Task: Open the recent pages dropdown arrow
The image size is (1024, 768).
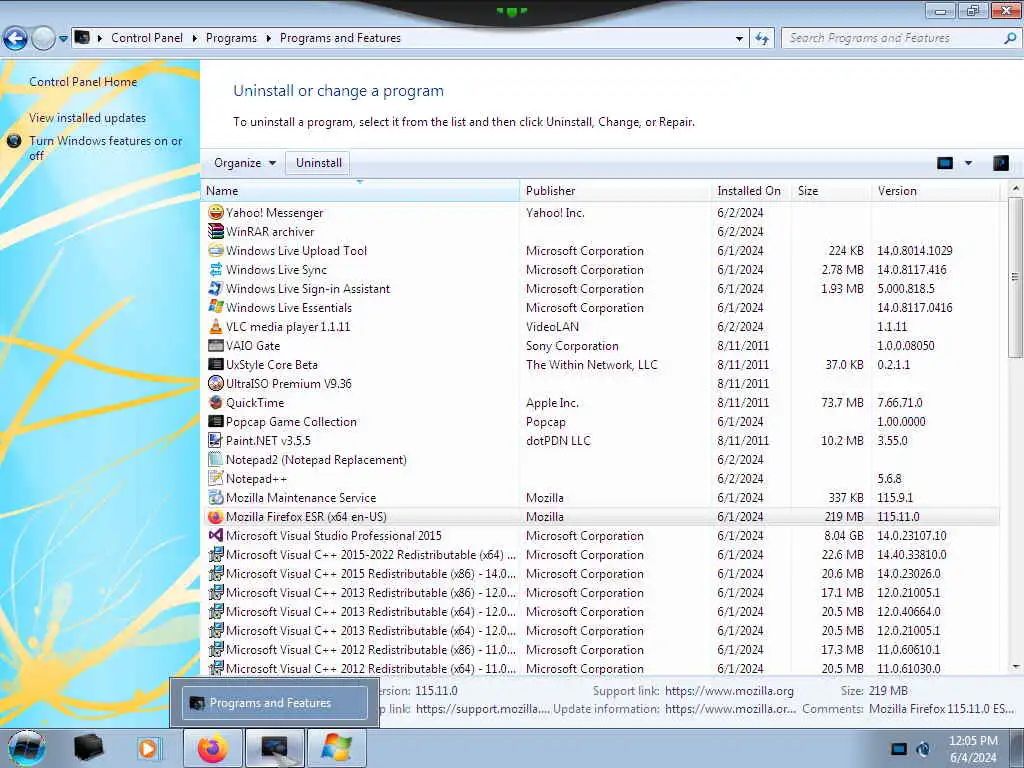Action: (63, 39)
